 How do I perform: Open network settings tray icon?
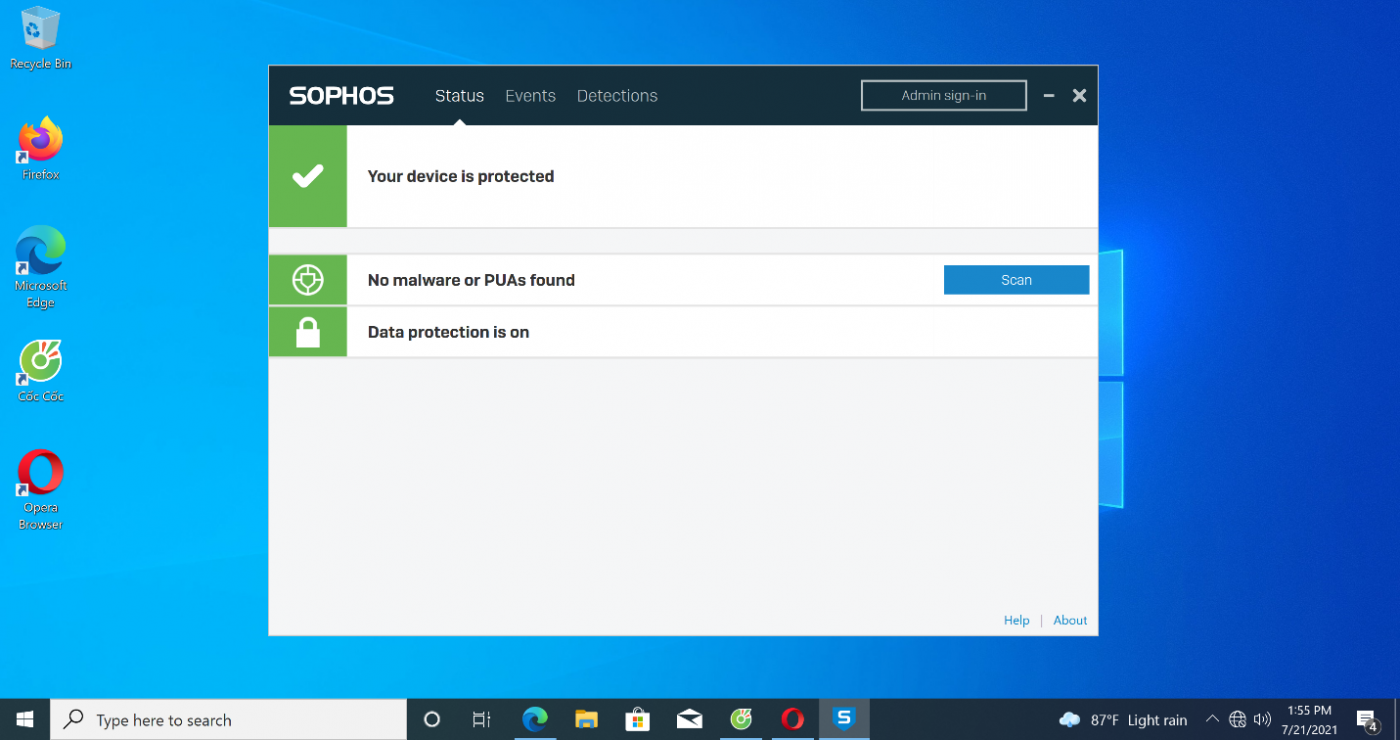pyautogui.click(x=1238, y=720)
